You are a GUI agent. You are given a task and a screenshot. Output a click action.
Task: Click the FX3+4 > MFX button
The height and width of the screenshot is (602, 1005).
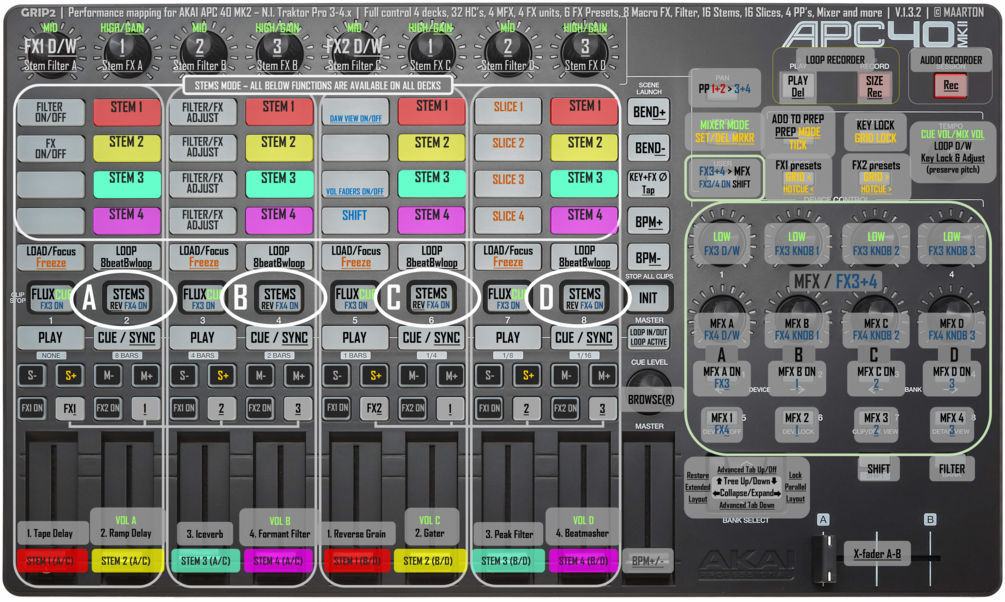(724, 178)
